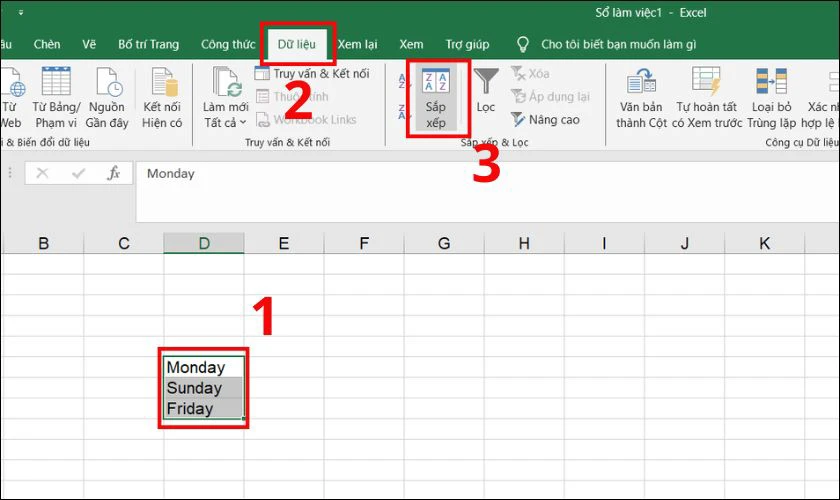
Task: Click the Workbook Links button
Action: tap(306, 120)
